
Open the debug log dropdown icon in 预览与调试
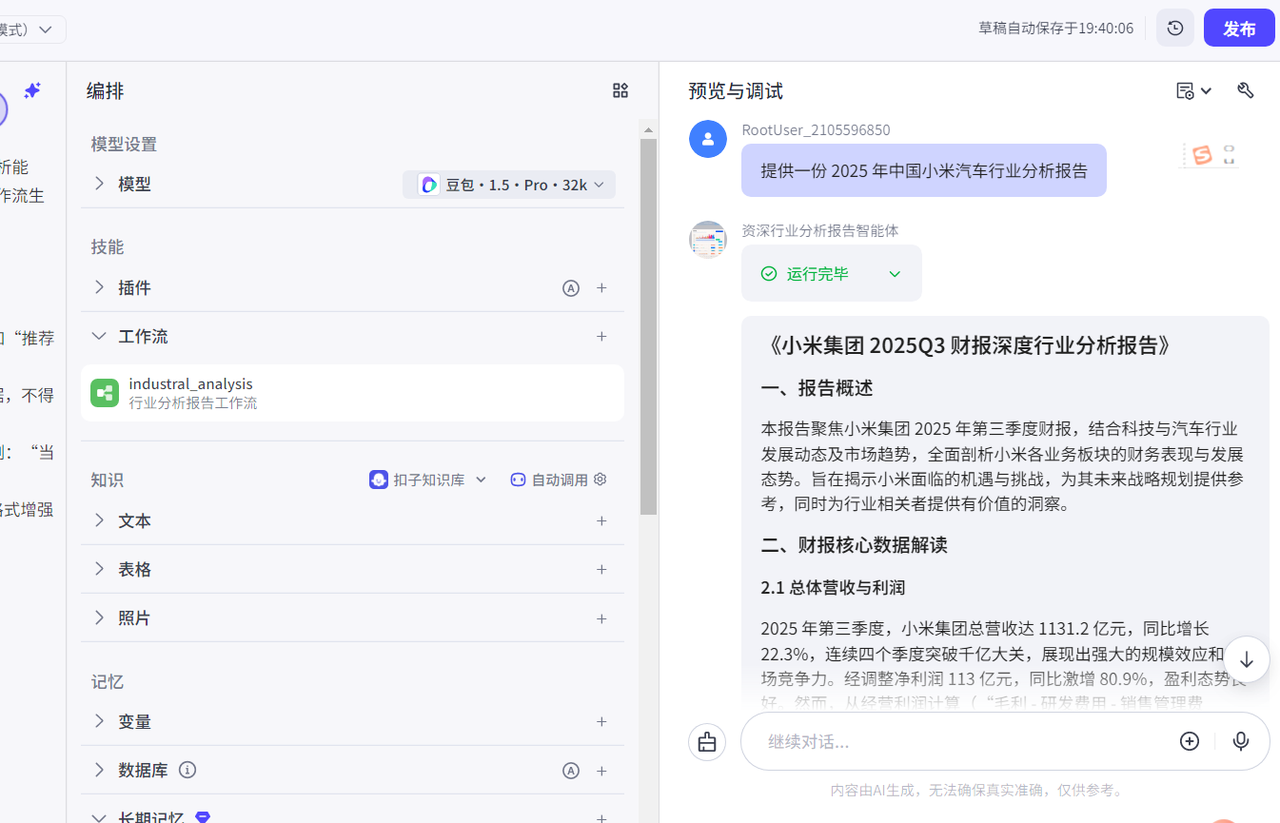(1194, 91)
